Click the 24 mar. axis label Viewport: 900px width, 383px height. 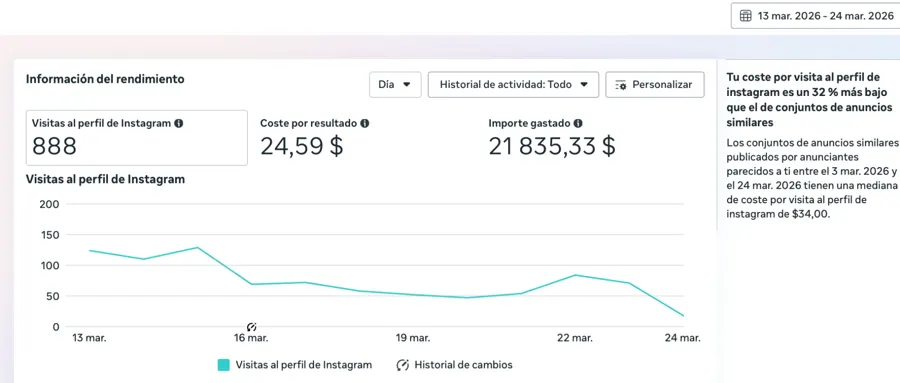pyautogui.click(x=682, y=338)
